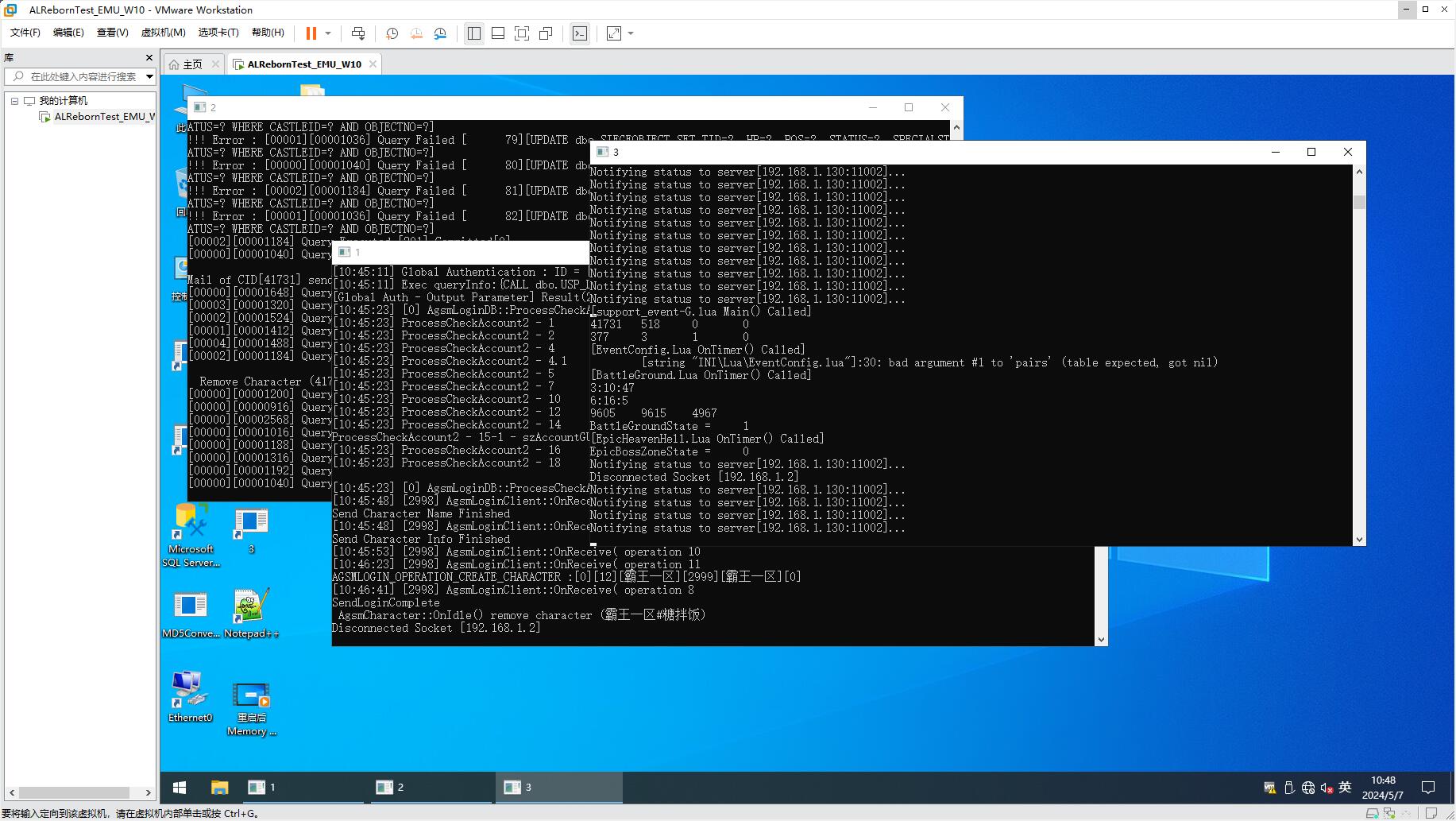The height and width of the screenshot is (821, 1456).
Task: Toggle the console view toolbar button
Action: click(x=580, y=33)
